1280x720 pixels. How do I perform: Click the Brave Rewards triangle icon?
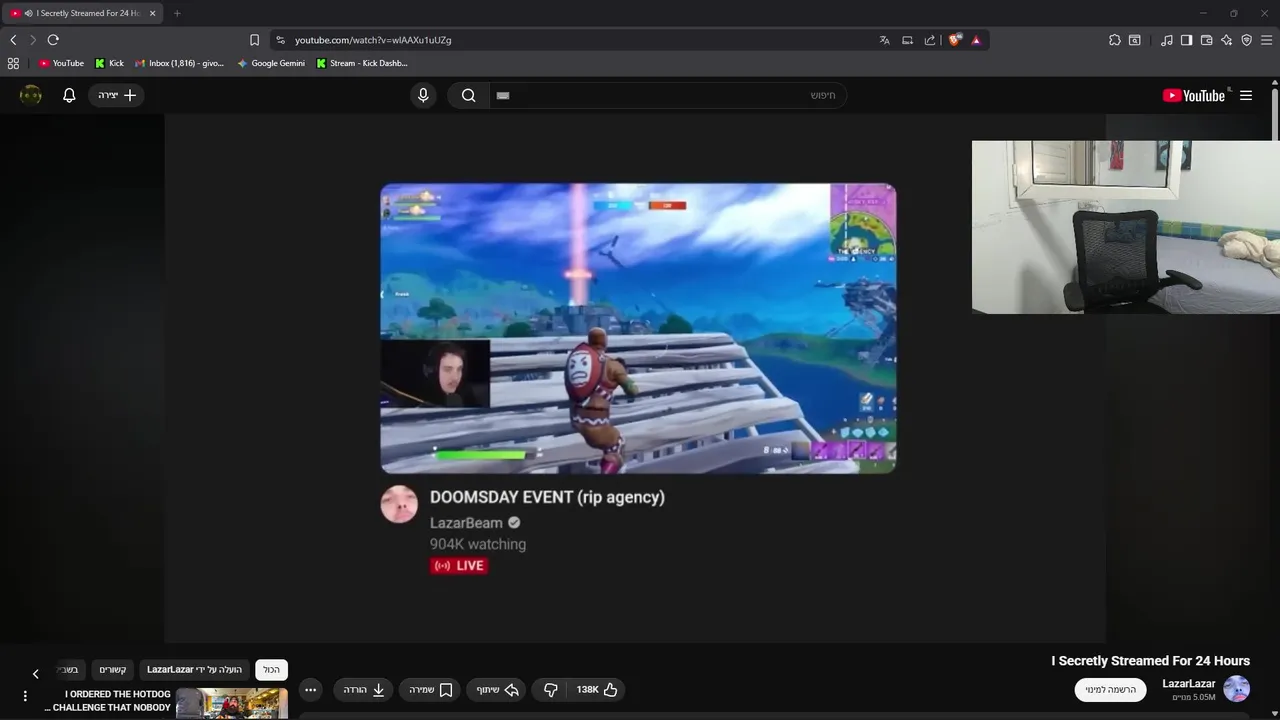tap(976, 40)
